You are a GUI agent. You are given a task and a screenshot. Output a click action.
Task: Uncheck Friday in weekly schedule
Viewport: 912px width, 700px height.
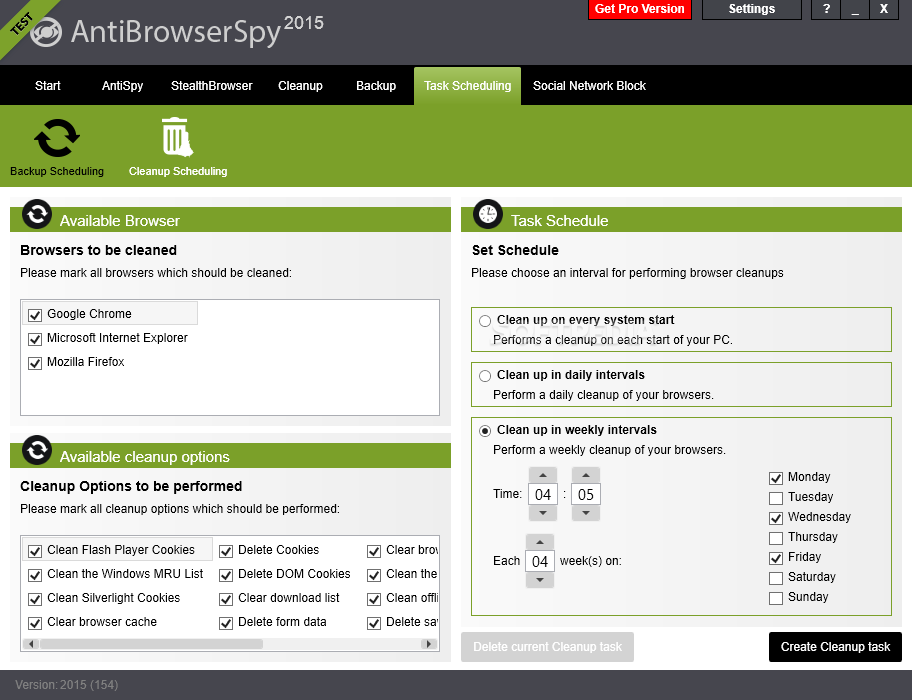(x=776, y=558)
